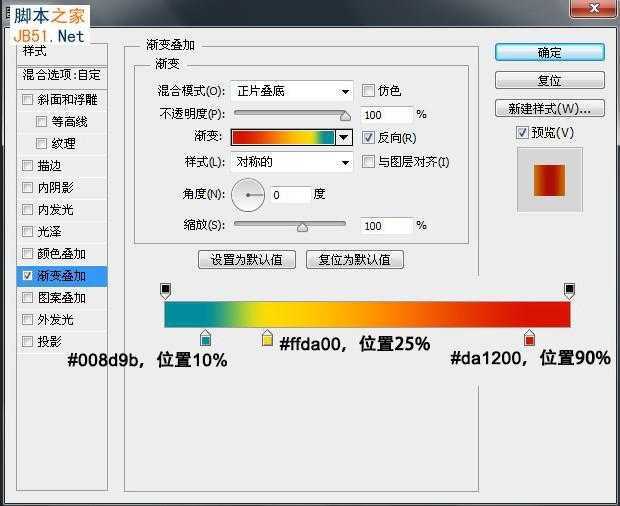Enable 投影 checkbox
The height and width of the screenshot is (506, 620).
point(27,341)
